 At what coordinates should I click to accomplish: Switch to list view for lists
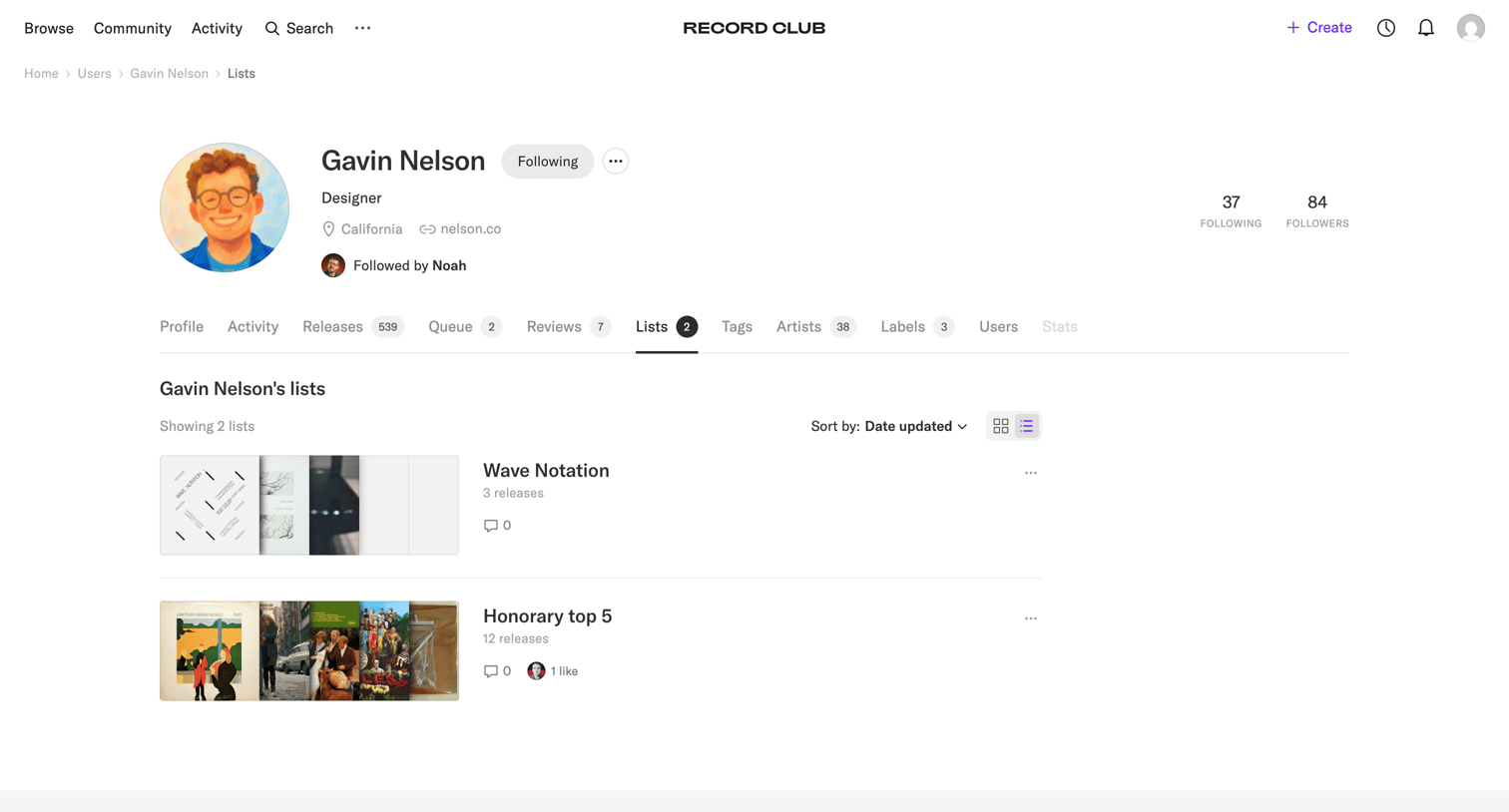point(1027,426)
